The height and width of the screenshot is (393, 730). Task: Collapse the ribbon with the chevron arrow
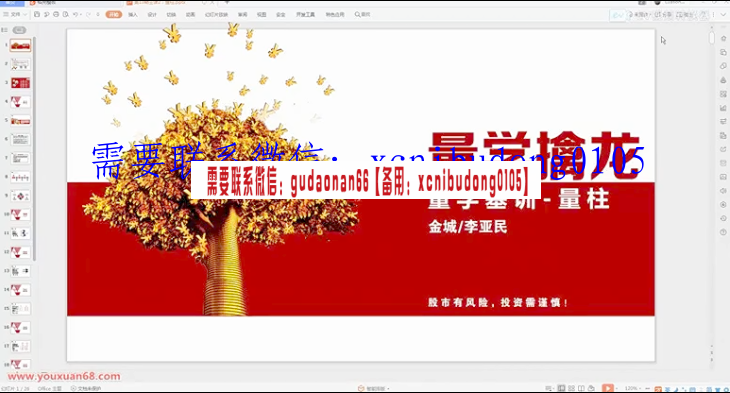tap(723, 15)
